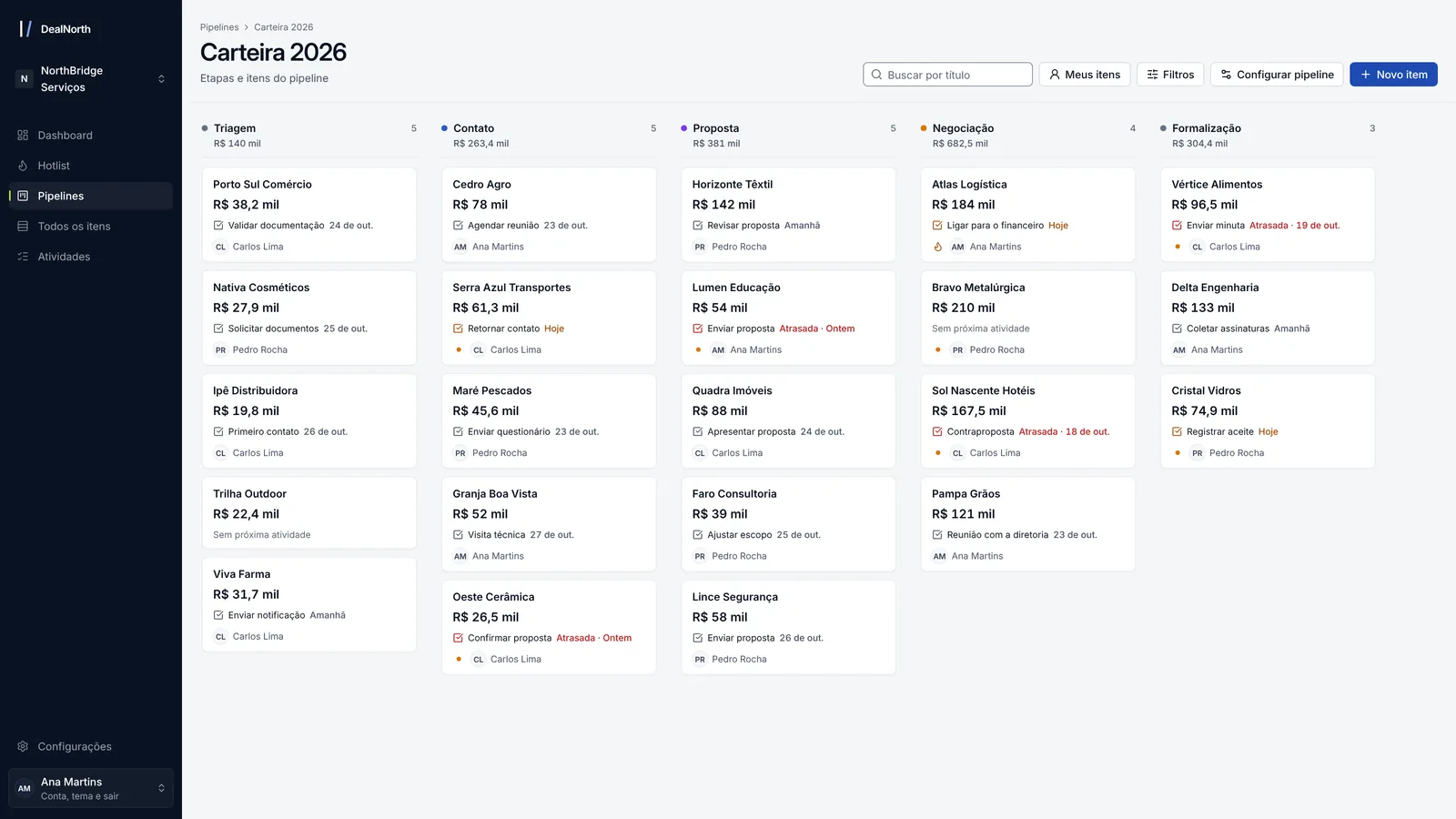Open the Trilha Outdoor card

click(x=309, y=513)
